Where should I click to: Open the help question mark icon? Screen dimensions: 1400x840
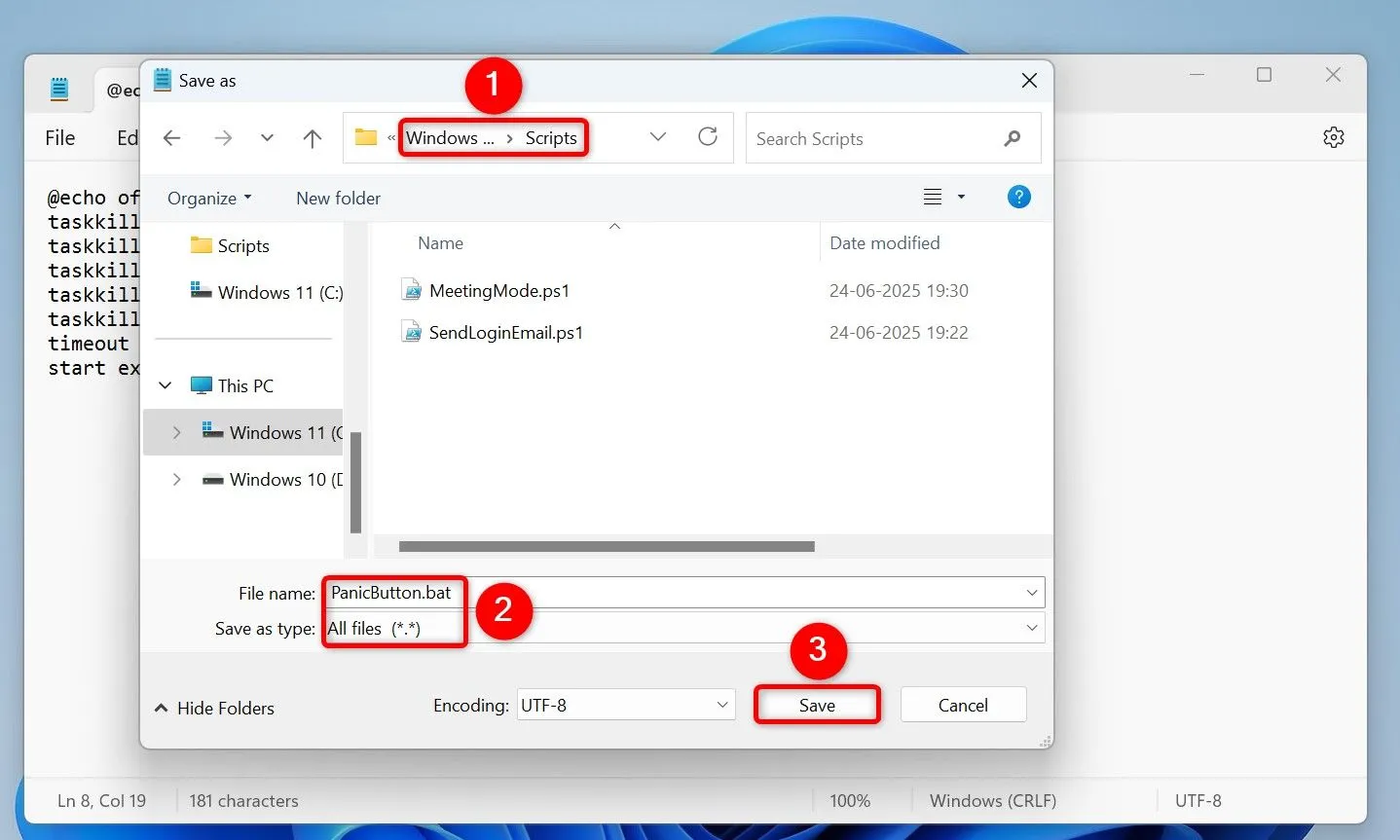1018,197
